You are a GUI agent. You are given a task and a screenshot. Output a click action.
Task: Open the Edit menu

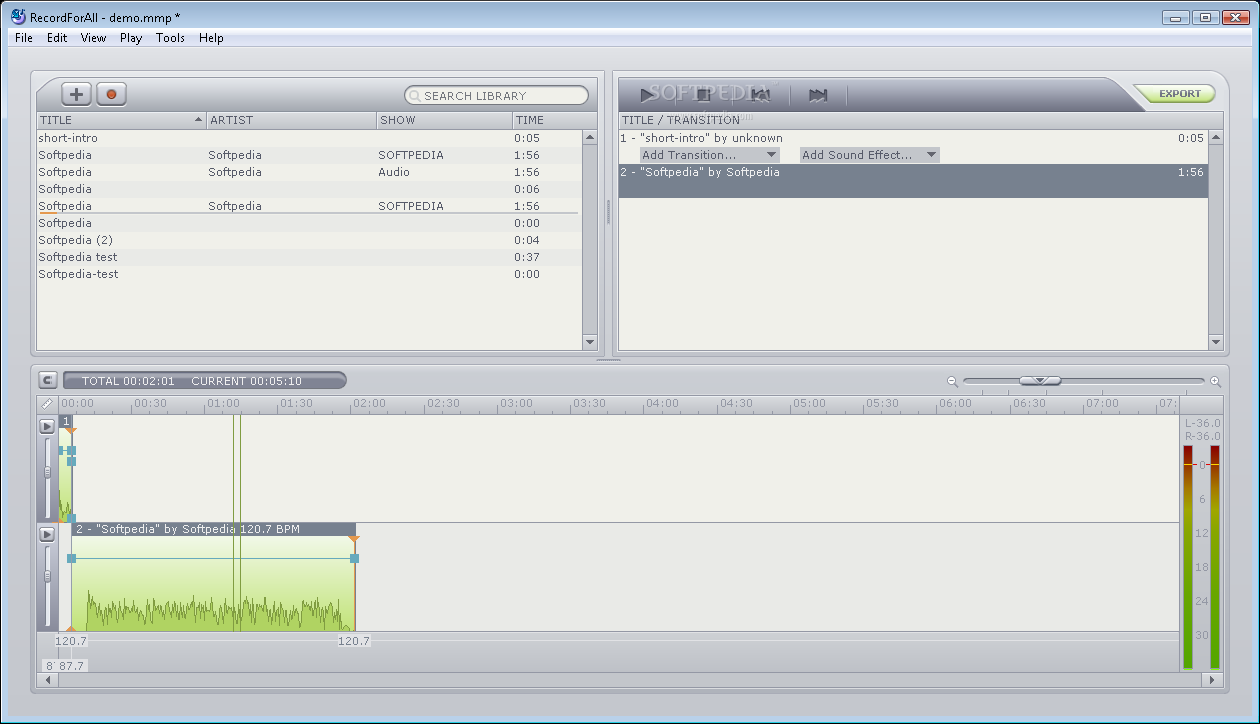[x=57, y=38]
